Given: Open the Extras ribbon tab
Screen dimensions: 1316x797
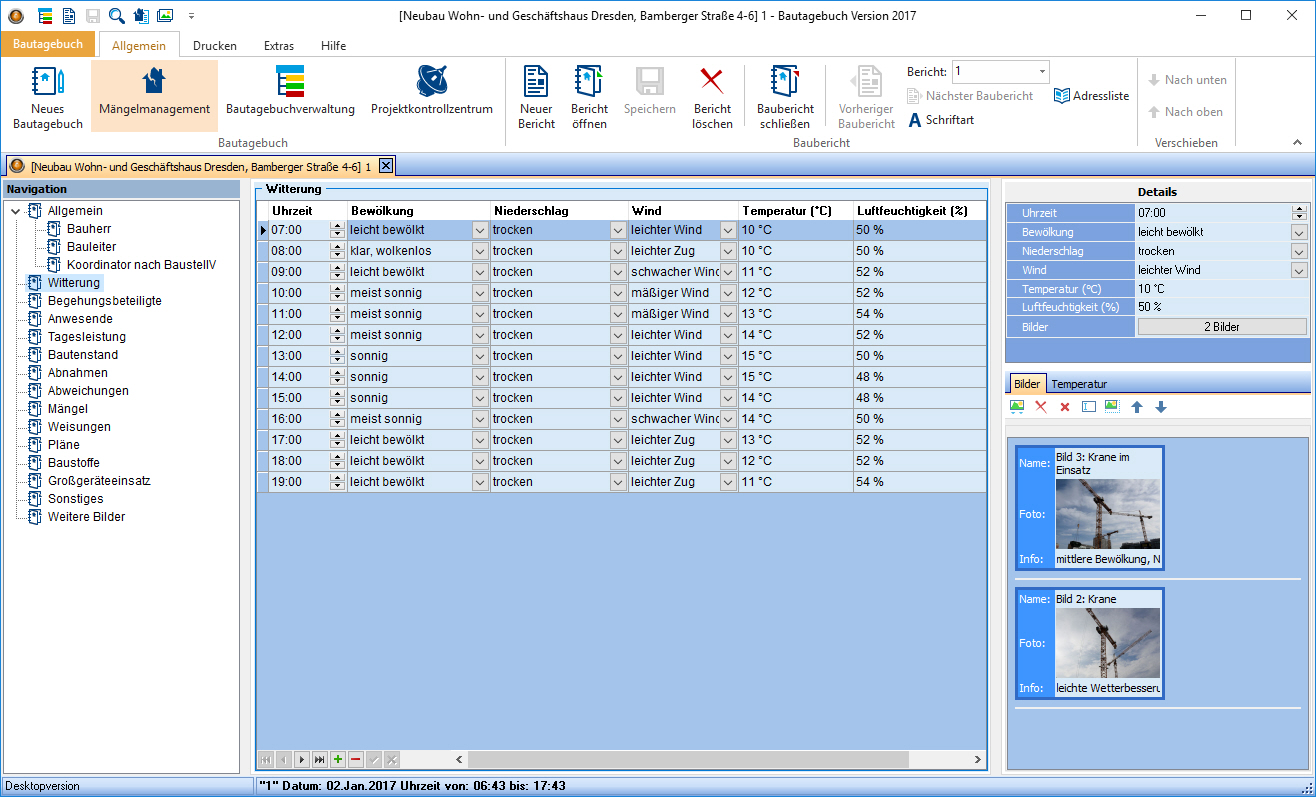Looking at the screenshot, I should tap(279, 46).
